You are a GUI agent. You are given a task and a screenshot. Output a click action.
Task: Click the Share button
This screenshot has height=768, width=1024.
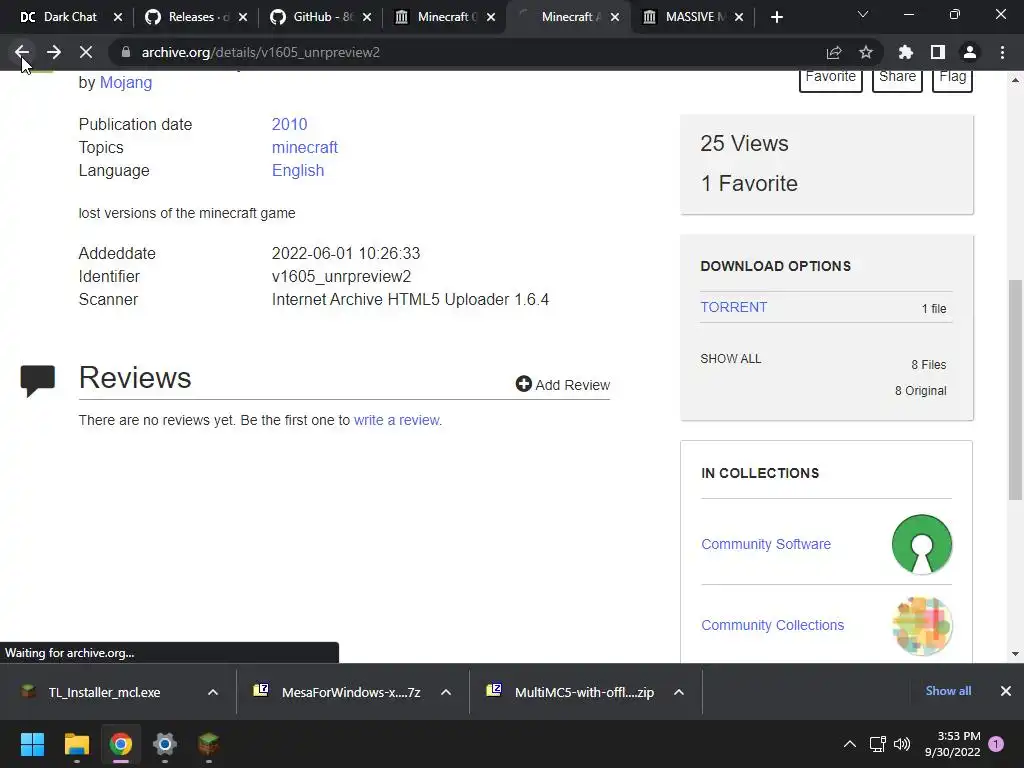click(x=897, y=78)
